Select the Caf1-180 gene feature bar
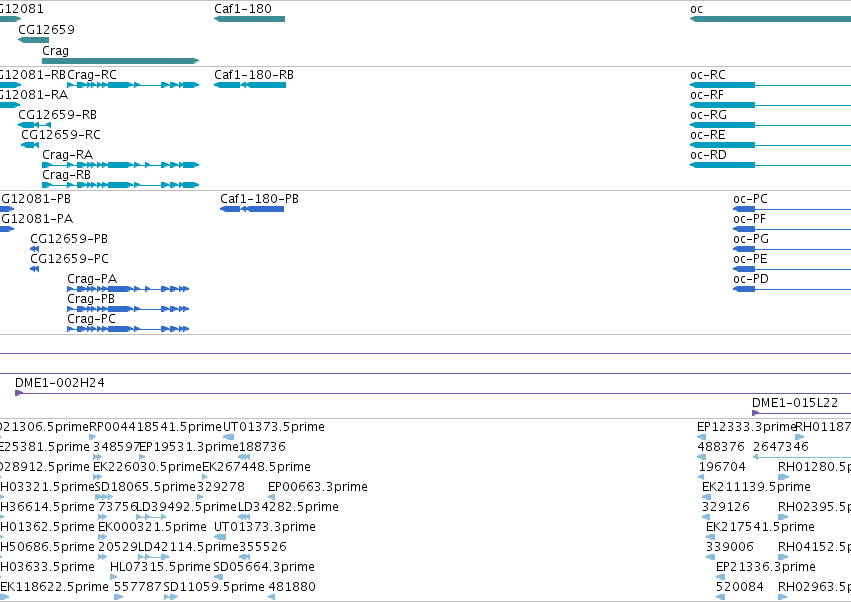 tap(250, 19)
